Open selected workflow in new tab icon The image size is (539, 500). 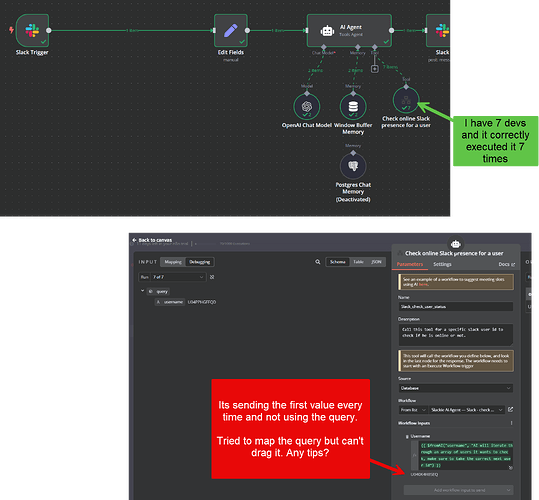510,410
